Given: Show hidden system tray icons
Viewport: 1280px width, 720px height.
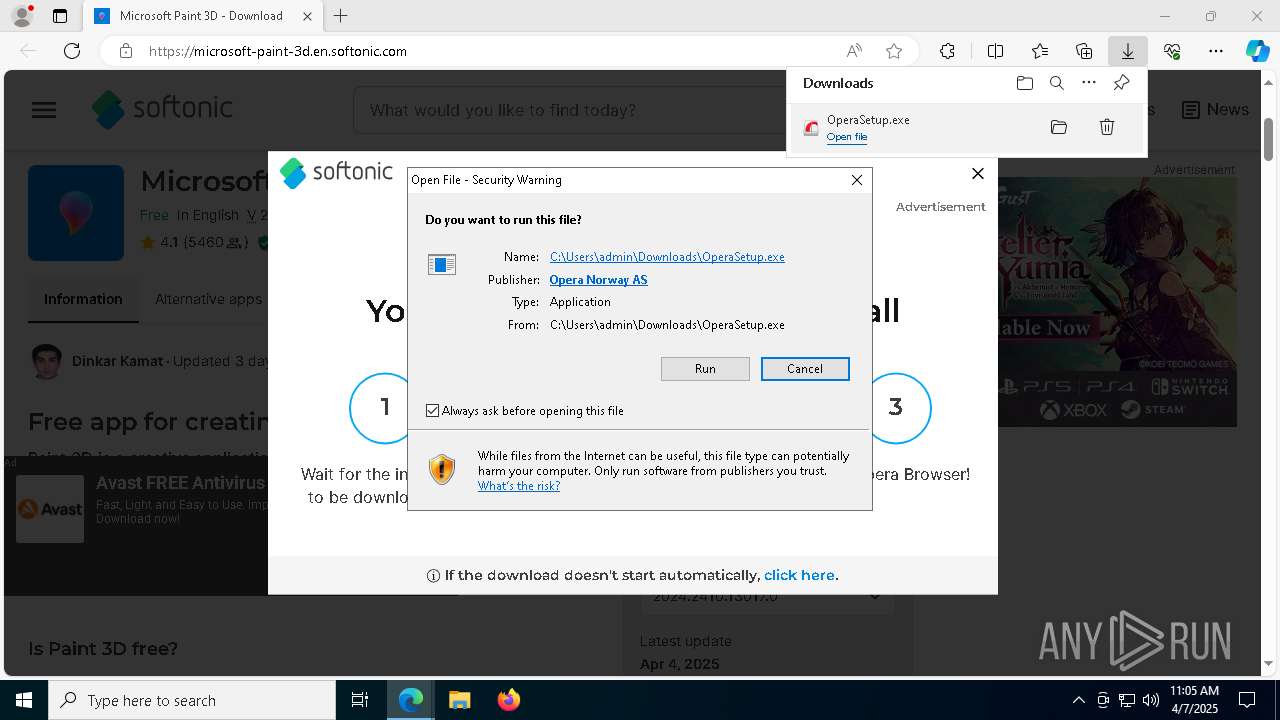Looking at the screenshot, I should (x=1079, y=700).
